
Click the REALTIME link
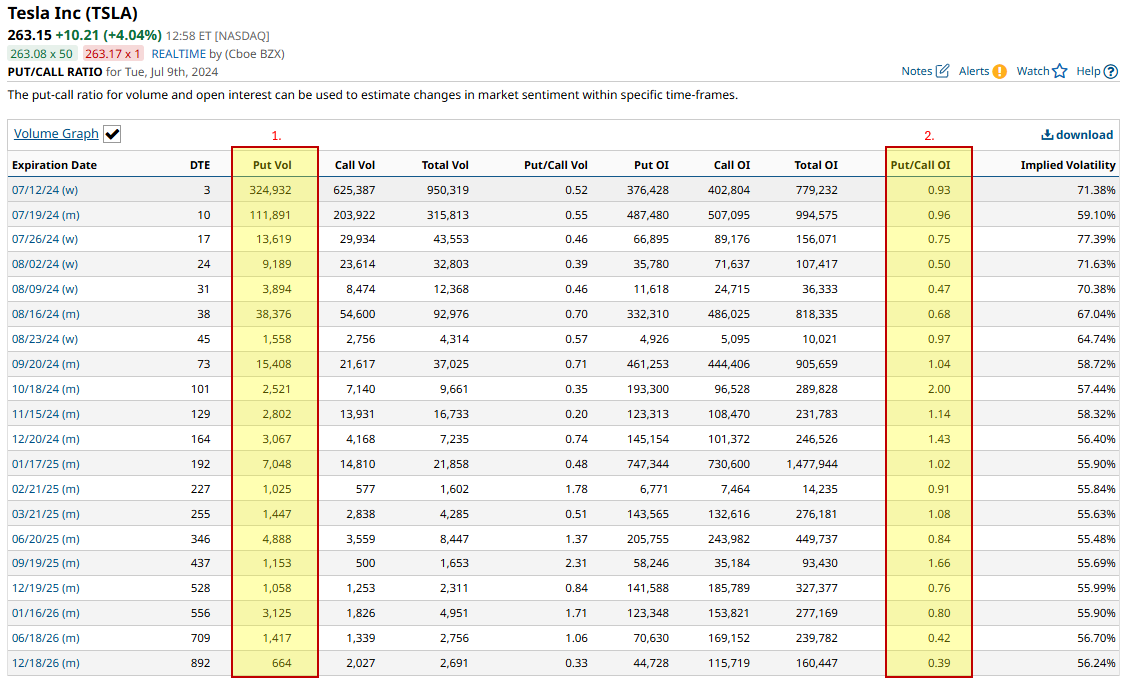pyautogui.click(x=179, y=54)
